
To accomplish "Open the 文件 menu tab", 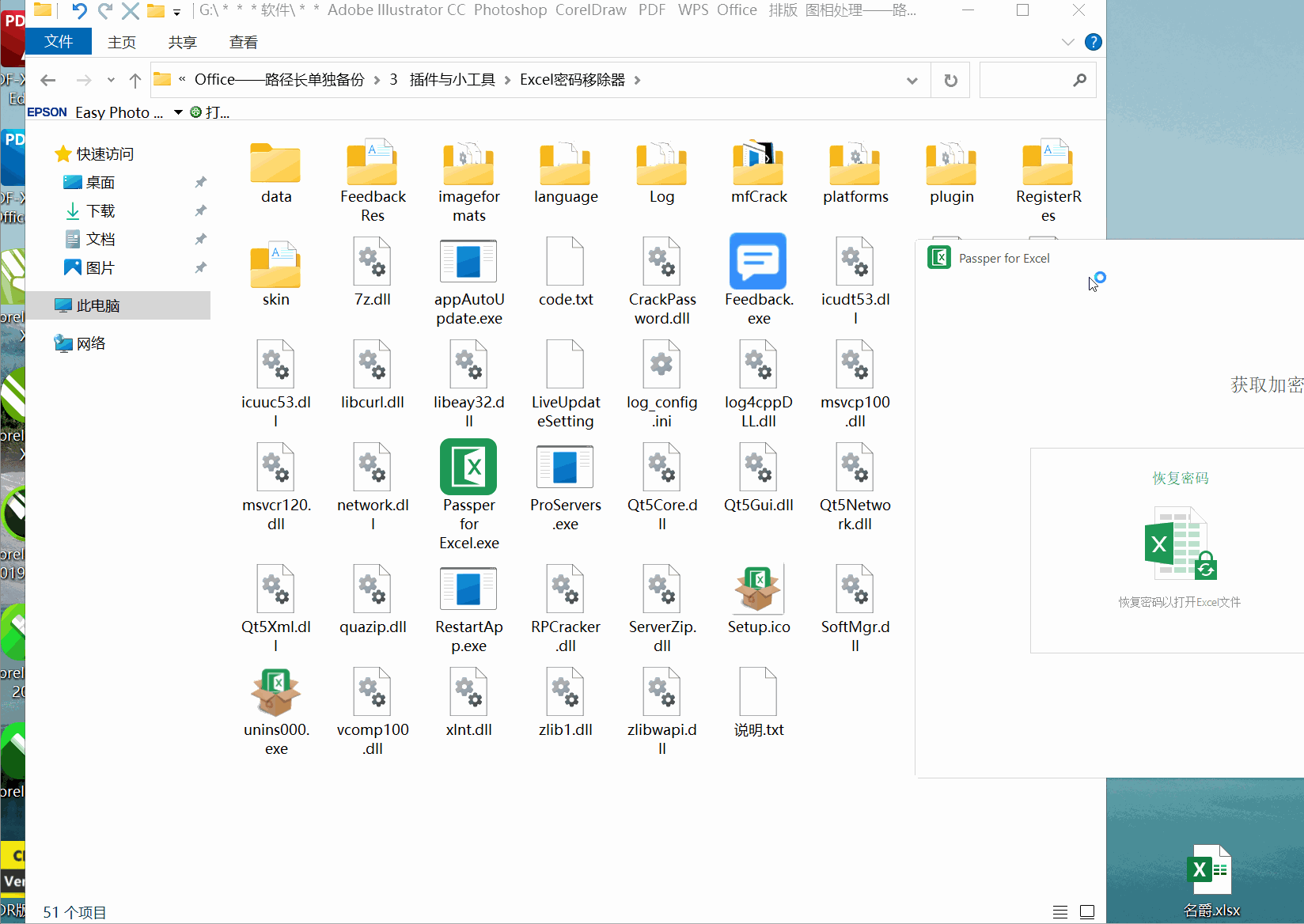I will pyautogui.click(x=59, y=42).
